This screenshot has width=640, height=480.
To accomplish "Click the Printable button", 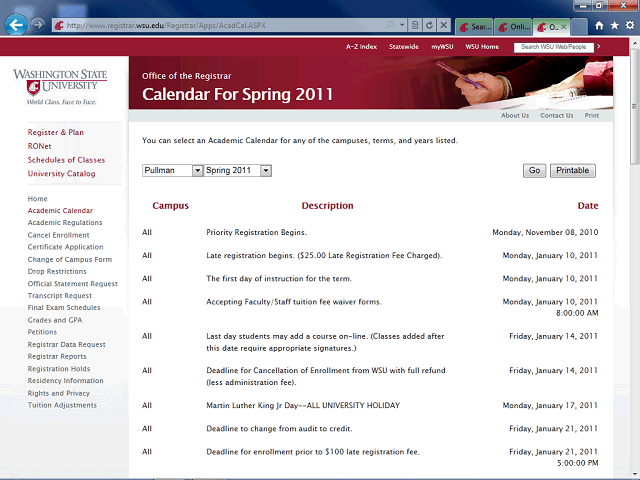I will (x=573, y=171).
